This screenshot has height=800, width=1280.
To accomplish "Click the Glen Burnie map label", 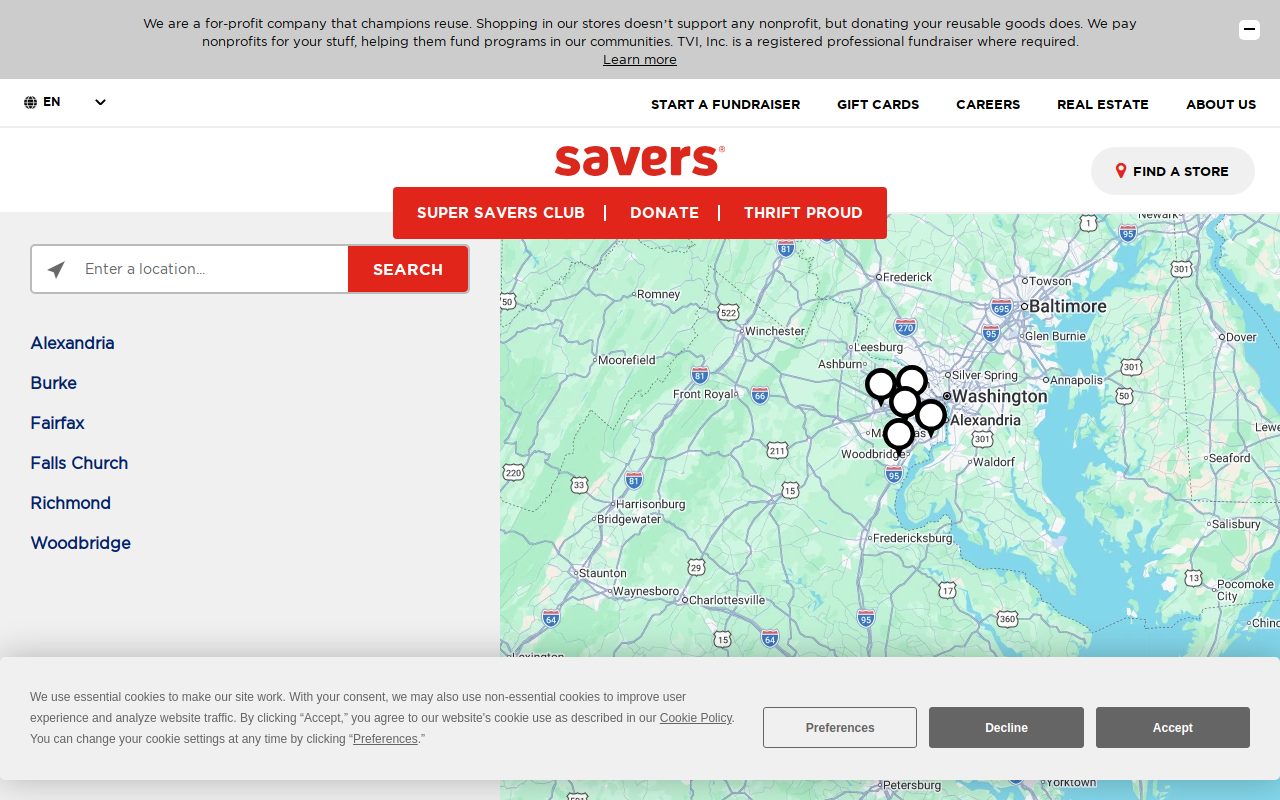I will tap(1055, 336).
